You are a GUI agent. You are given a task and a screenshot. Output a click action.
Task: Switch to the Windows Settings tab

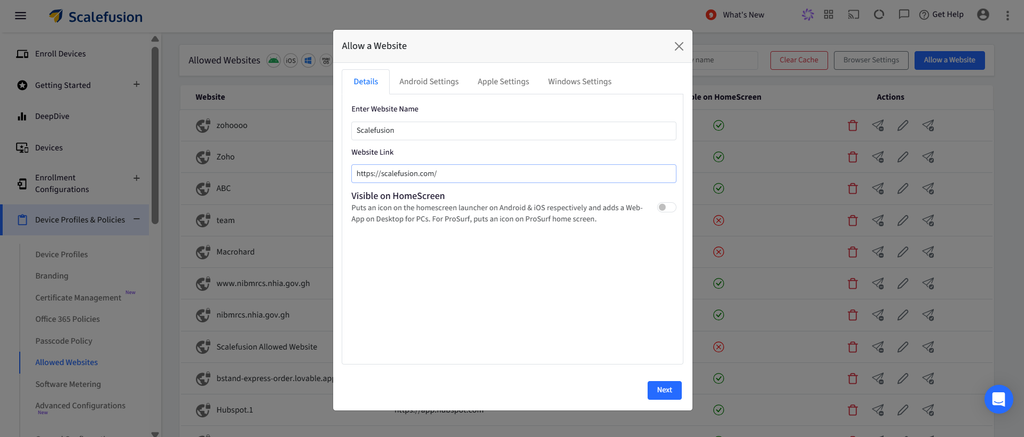tap(579, 82)
